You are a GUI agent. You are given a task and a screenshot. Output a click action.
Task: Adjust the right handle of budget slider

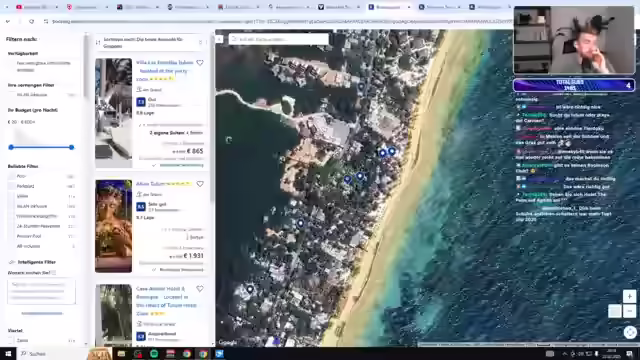pyautogui.click(x=71, y=147)
